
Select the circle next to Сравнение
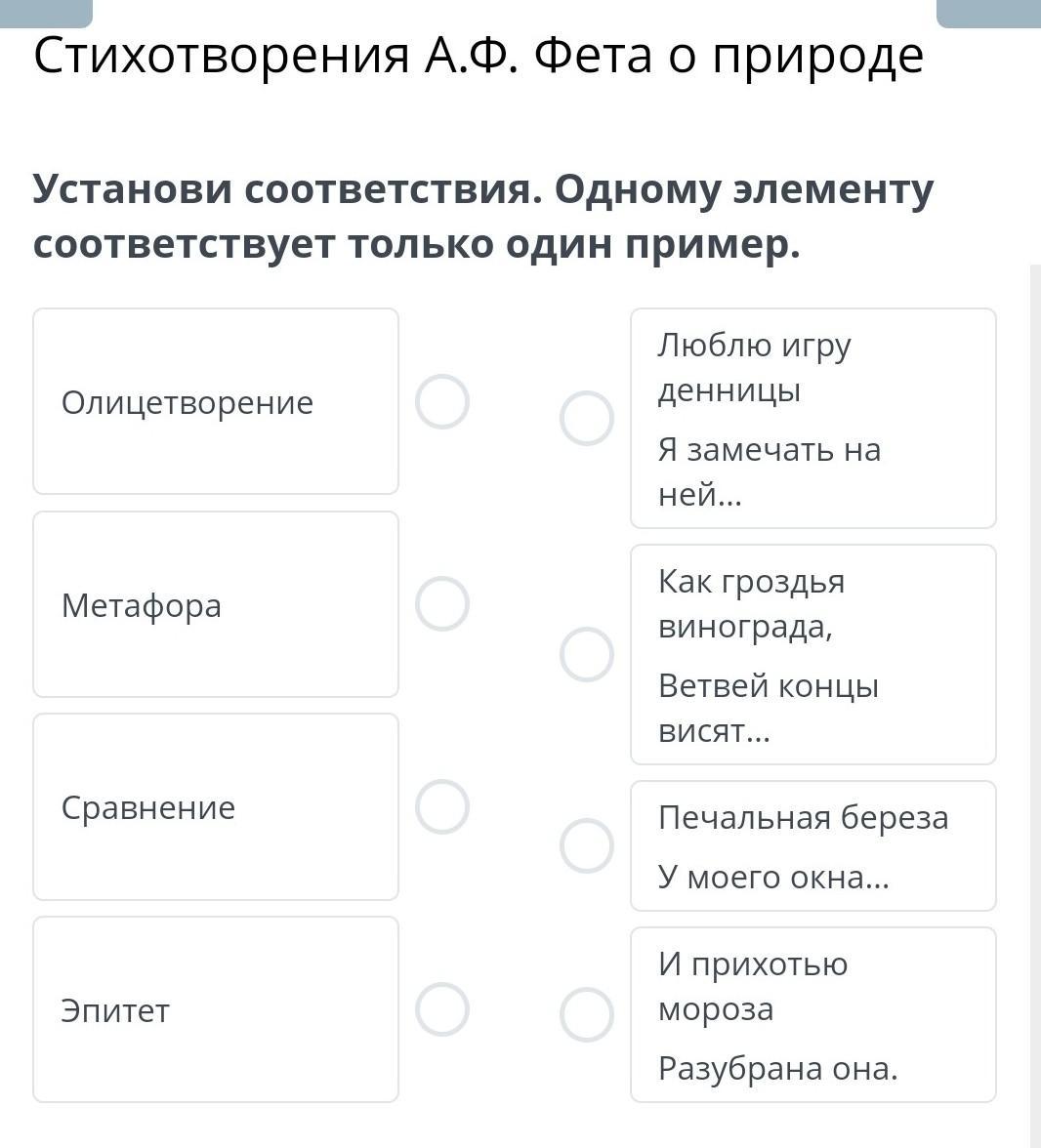coord(442,807)
